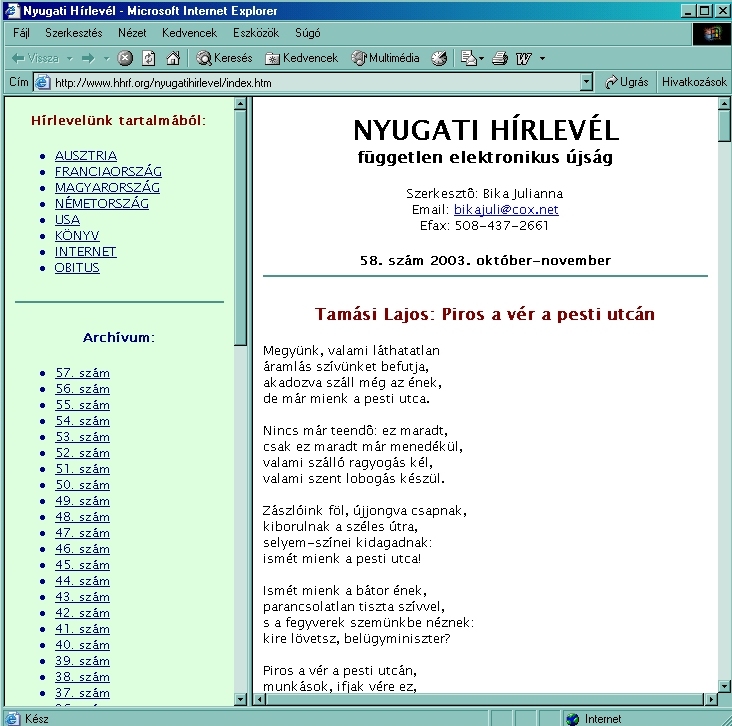Open the address bar dropdown list
This screenshot has height=726, width=732.
(x=587, y=82)
